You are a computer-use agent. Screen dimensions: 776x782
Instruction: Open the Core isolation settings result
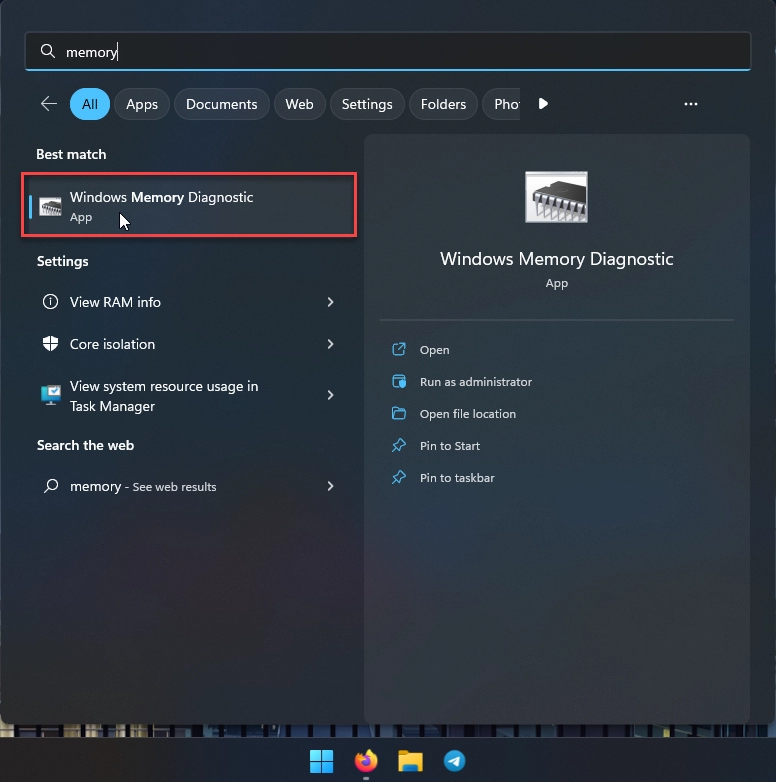(x=189, y=344)
